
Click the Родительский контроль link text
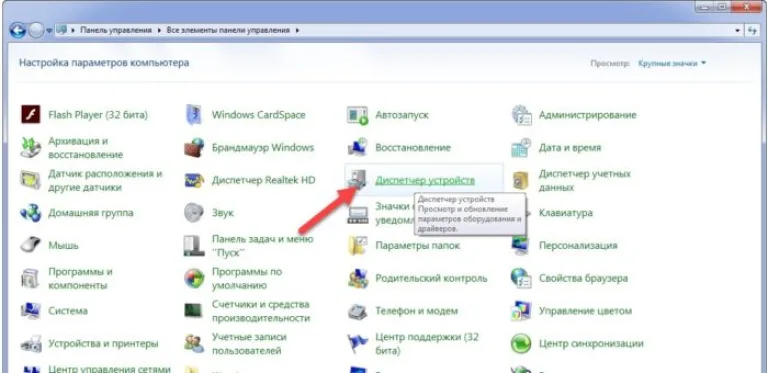click(431, 278)
